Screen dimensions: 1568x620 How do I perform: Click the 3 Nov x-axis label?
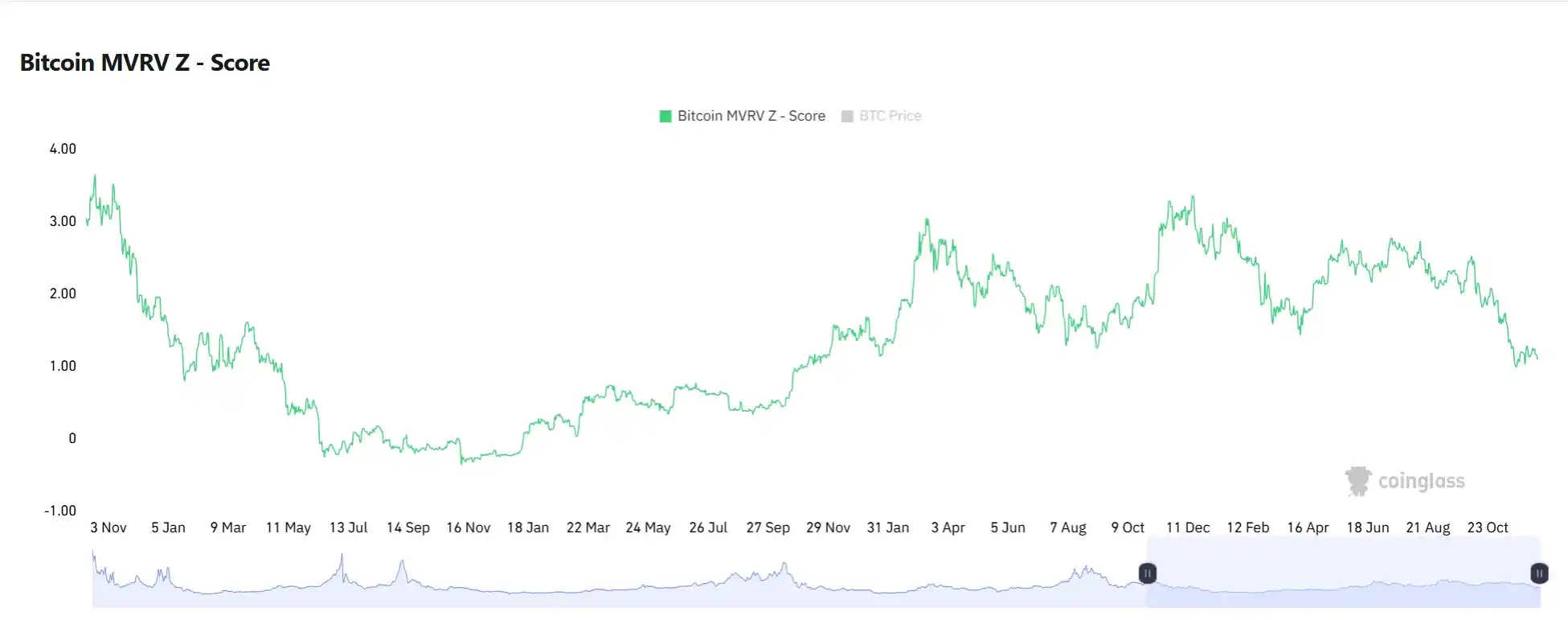click(x=108, y=528)
